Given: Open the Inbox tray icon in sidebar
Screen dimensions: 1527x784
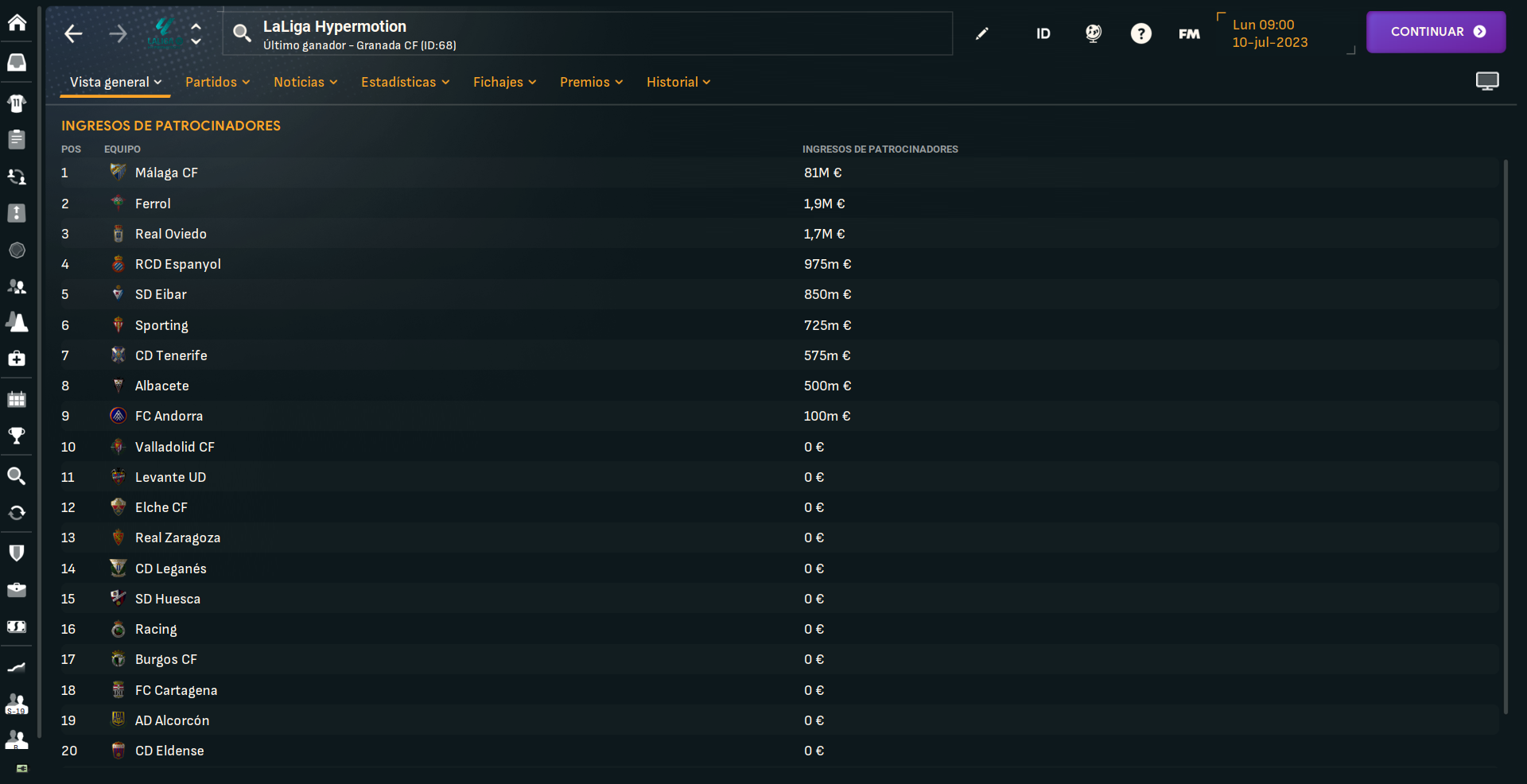Looking at the screenshot, I should pyautogui.click(x=17, y=62).
